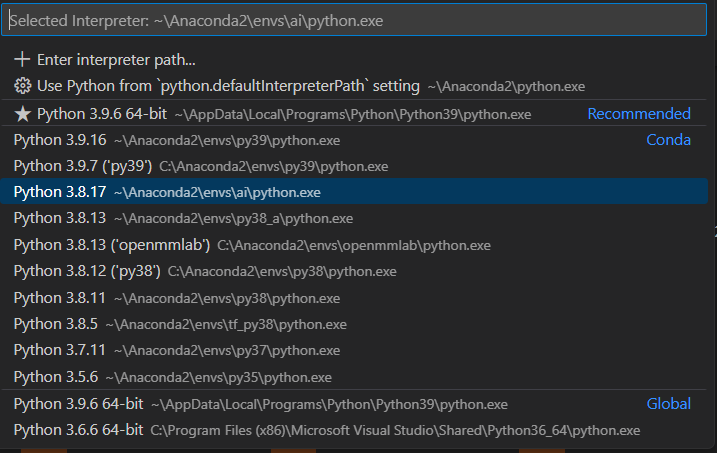Viewport: 717px width, 453px height.
Task: Use Python from python.defaultInterpreterPath setting
Action: click(x=354, y=86)
